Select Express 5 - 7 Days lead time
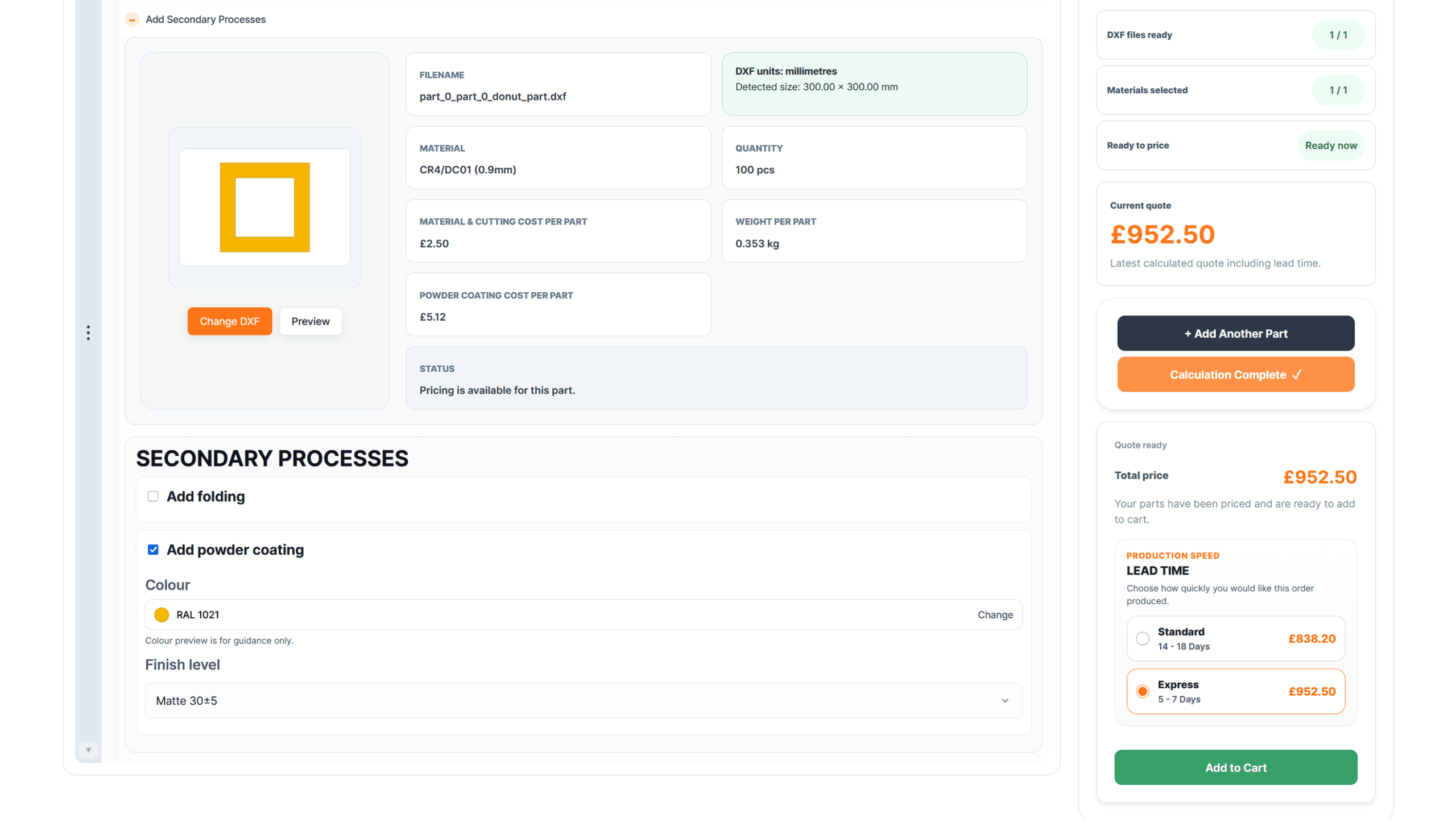The image size is (1456, 839). coord(1235,691)
